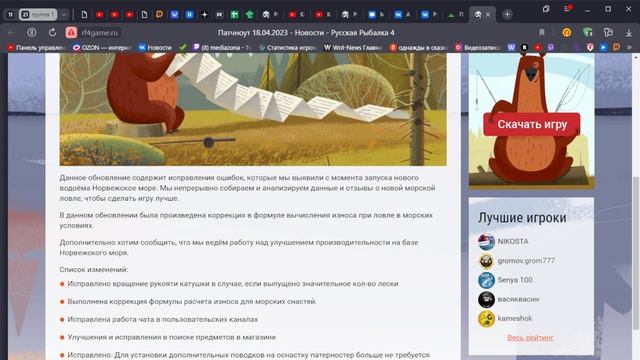
Task: Click the text 'Список изменений:'
Action: [93, 270]
